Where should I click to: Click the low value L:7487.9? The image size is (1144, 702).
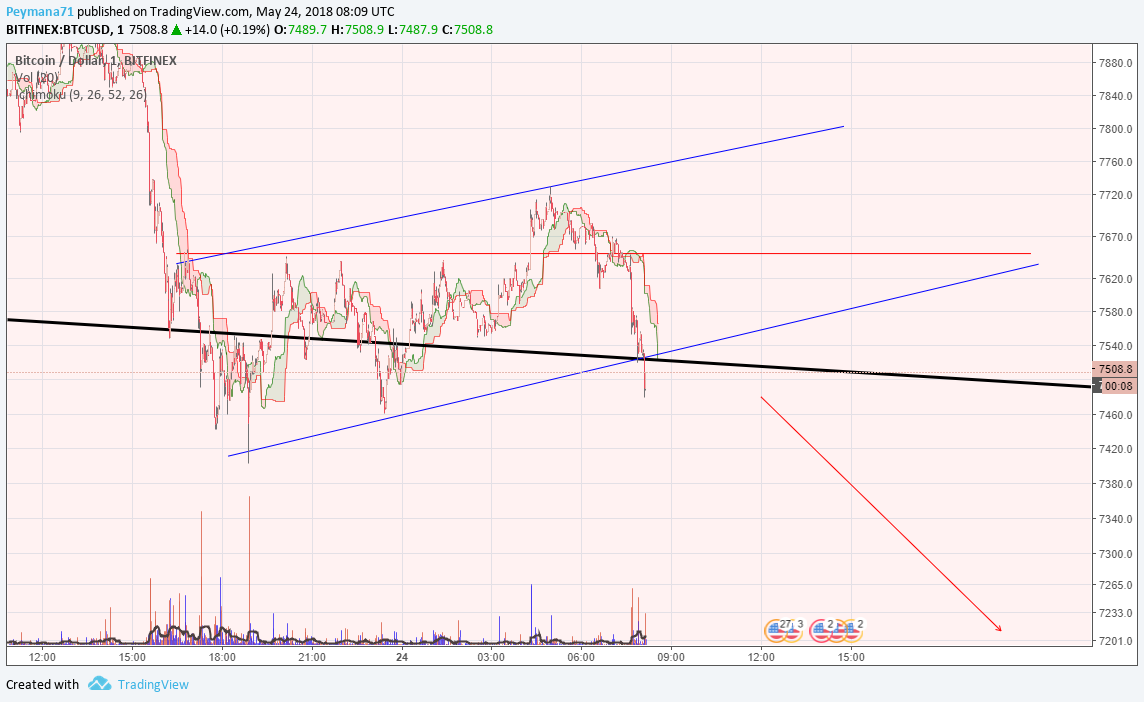[x=412, y=30]
